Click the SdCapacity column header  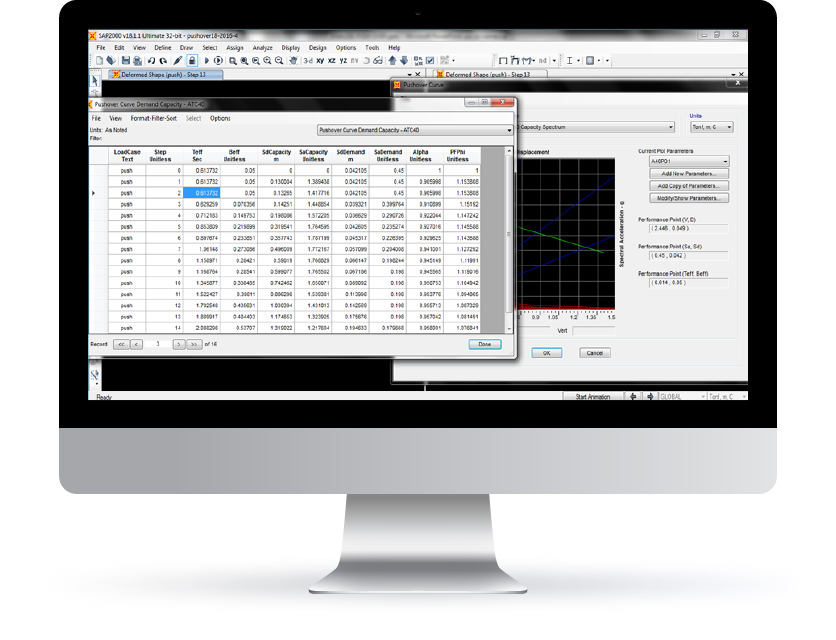(x=276, y=155)
